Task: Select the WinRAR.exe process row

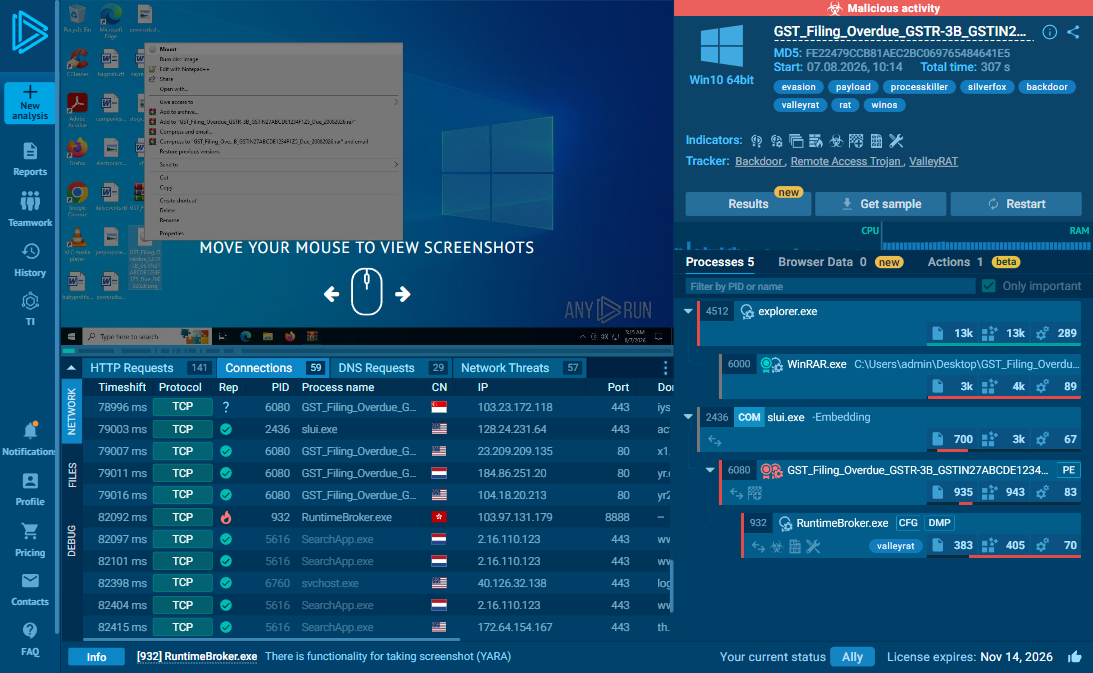Action: point(901,375)
